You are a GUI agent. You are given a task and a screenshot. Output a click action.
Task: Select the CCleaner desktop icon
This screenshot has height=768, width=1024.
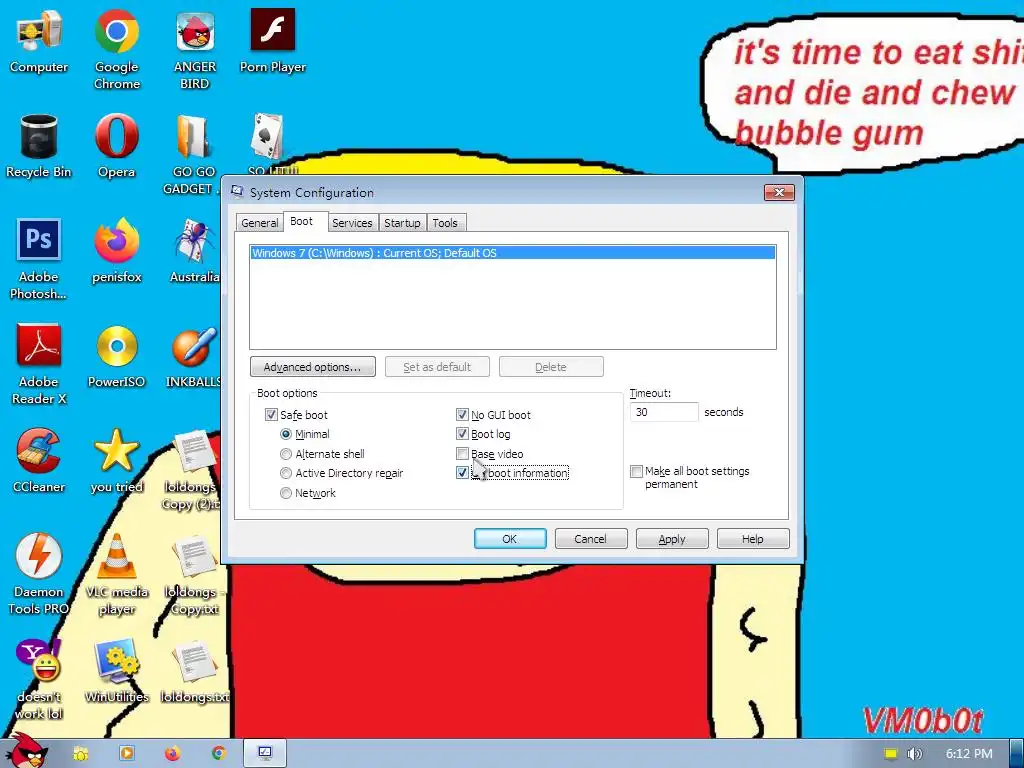tap(39, 460)
